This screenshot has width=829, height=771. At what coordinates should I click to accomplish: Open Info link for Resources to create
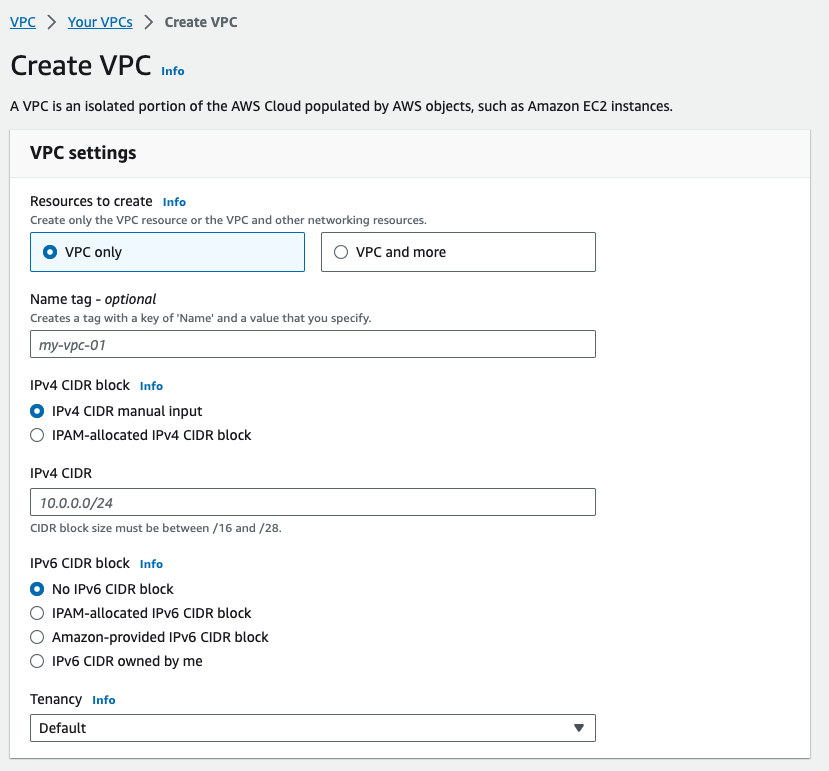pos(174,202)
